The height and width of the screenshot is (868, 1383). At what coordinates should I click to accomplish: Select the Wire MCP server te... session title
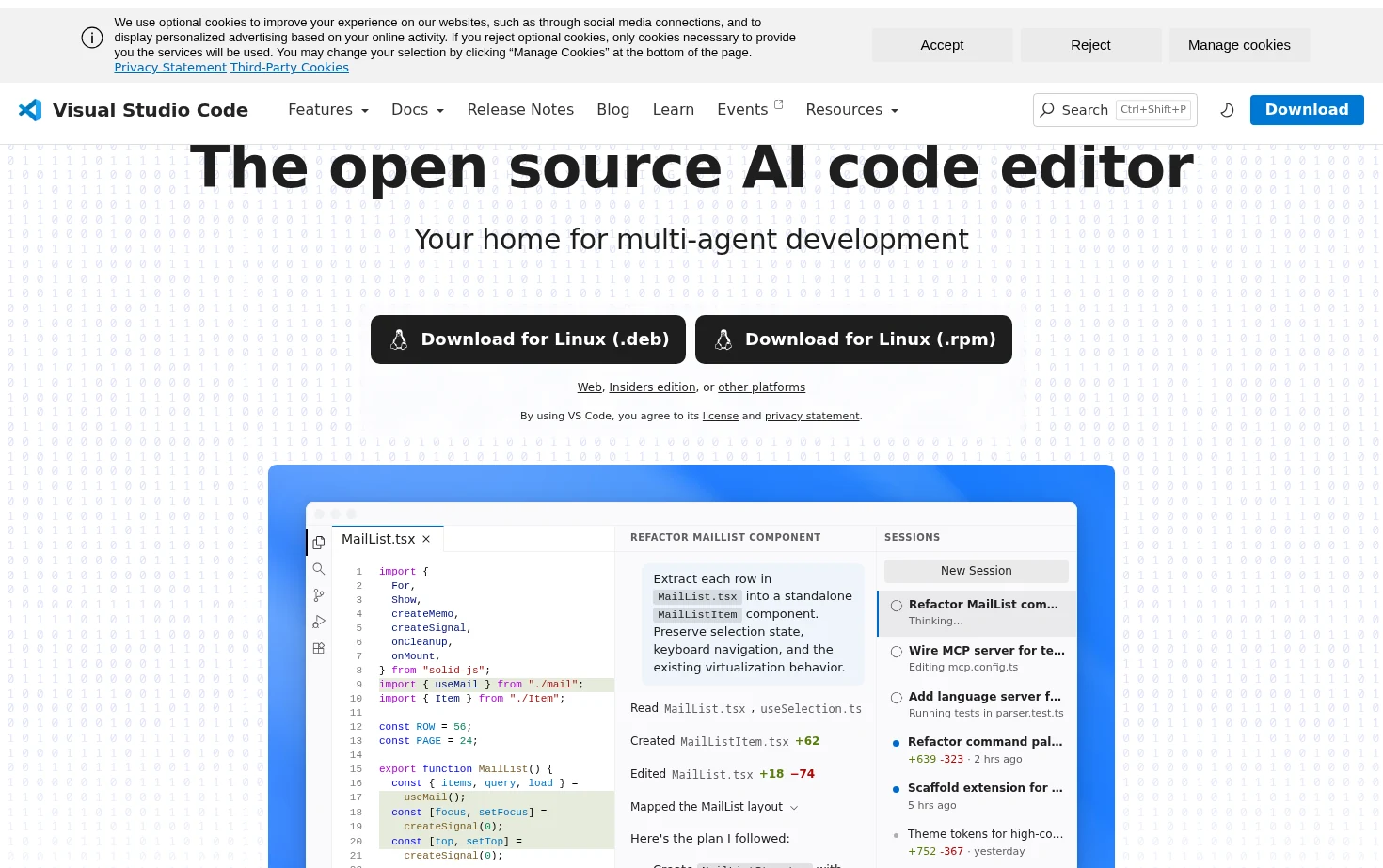tap(987, 651)
